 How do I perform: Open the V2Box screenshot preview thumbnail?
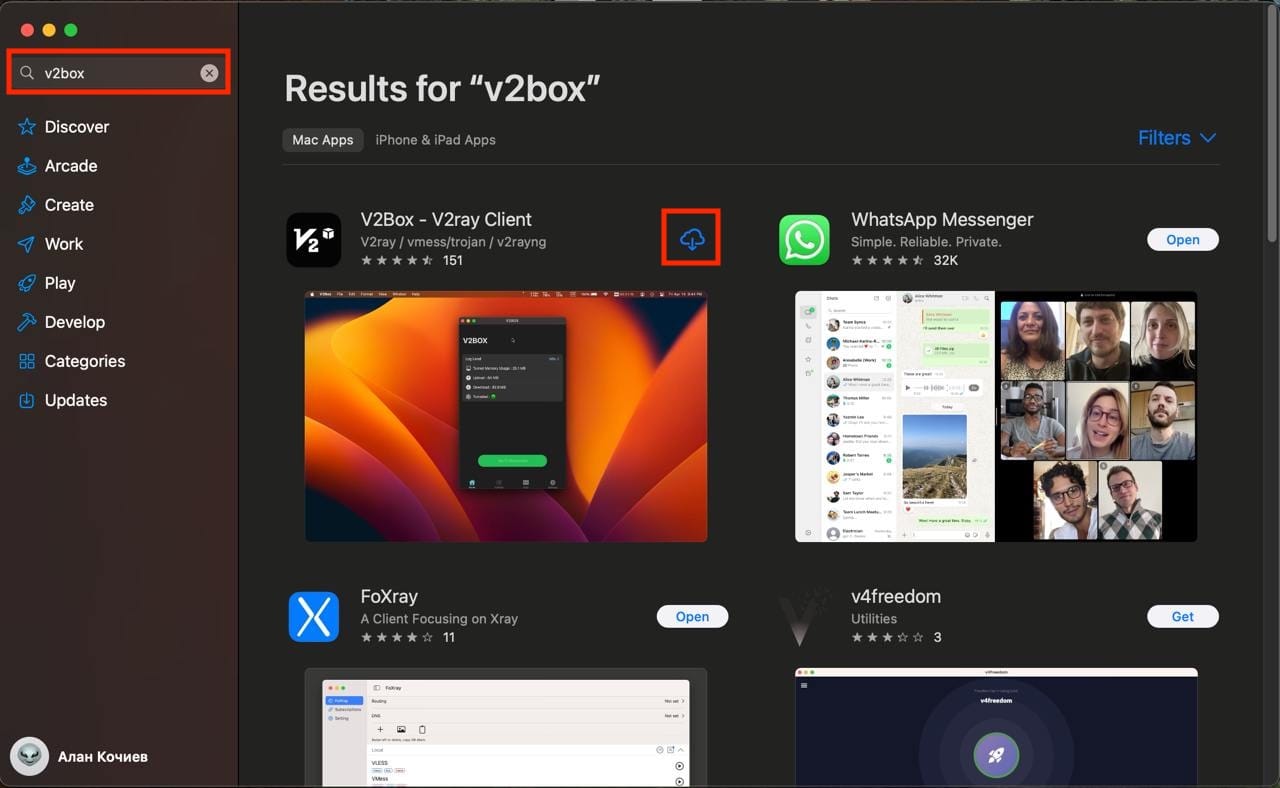(x=506, y=416)
